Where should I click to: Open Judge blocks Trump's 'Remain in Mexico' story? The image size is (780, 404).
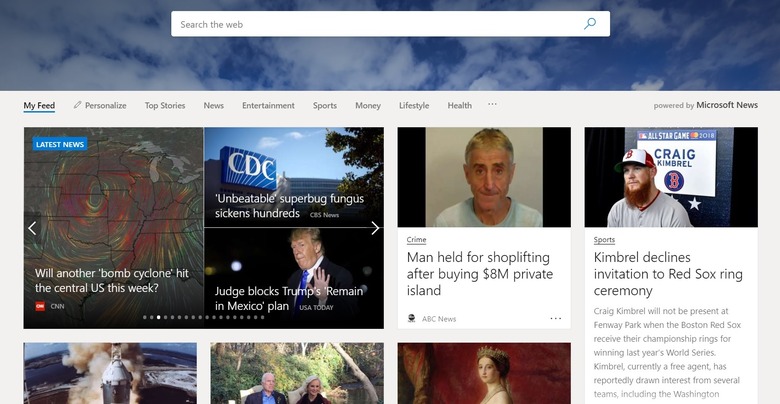[x=289, y=299]
